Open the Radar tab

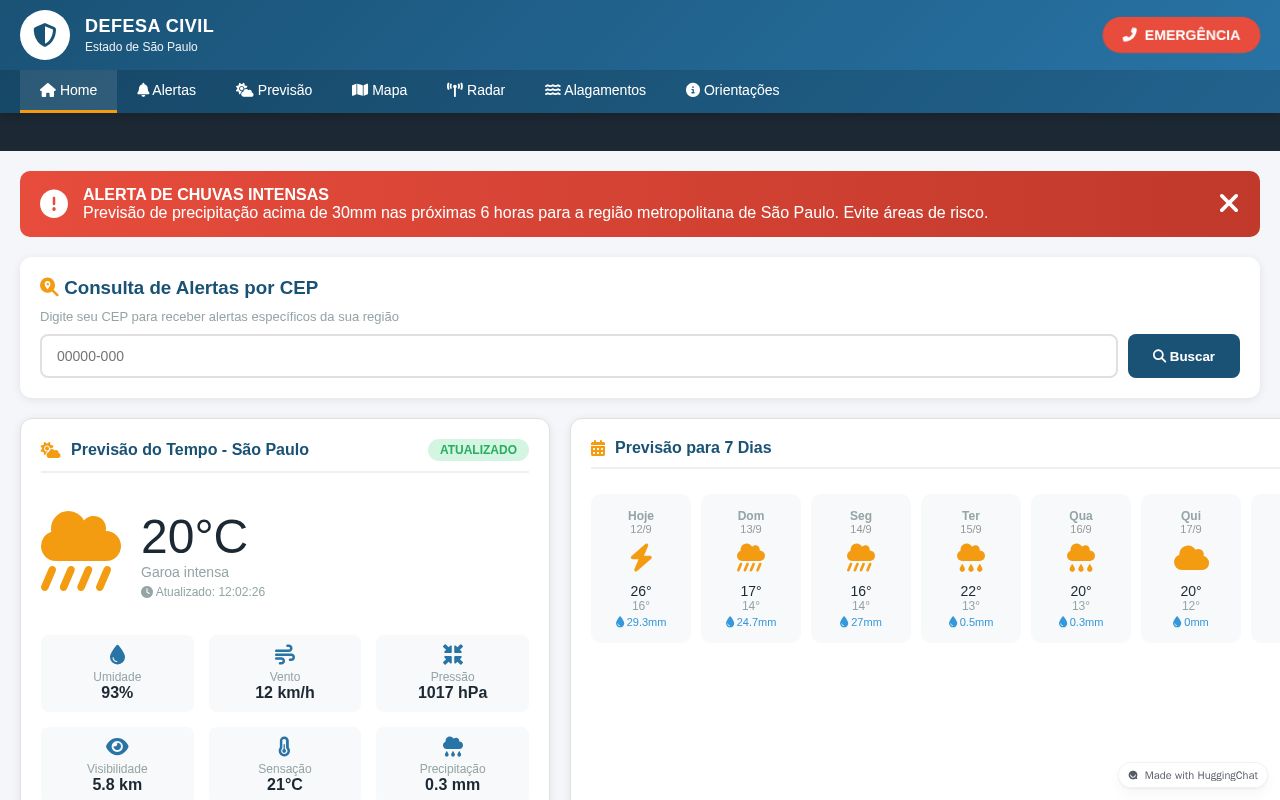click(476, 90)
